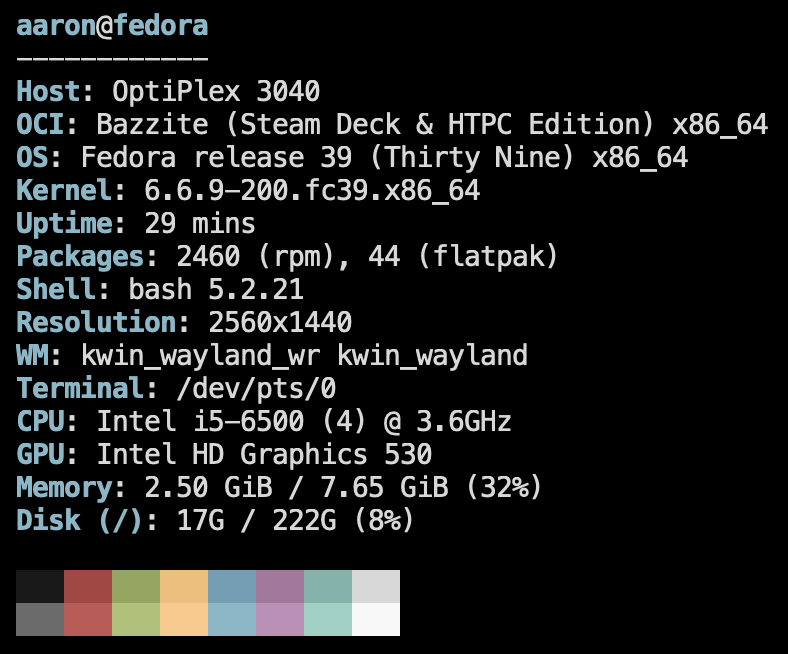Select the dark red color swatch
The image size is (788, 654).
pos(88,586)
